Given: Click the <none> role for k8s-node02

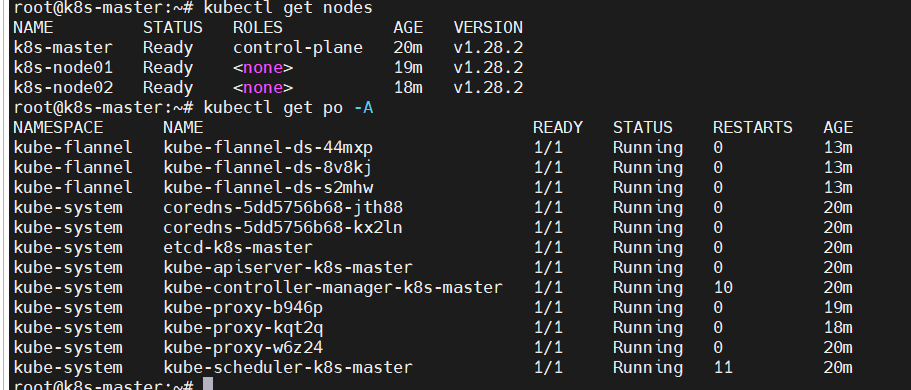Looking at the screenshot, I should [263, 88].
